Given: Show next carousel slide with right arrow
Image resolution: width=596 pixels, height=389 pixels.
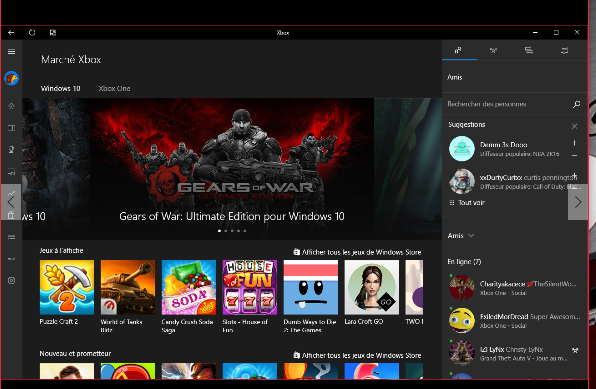Looking at the screenshot, I should [x=578, y=202].
